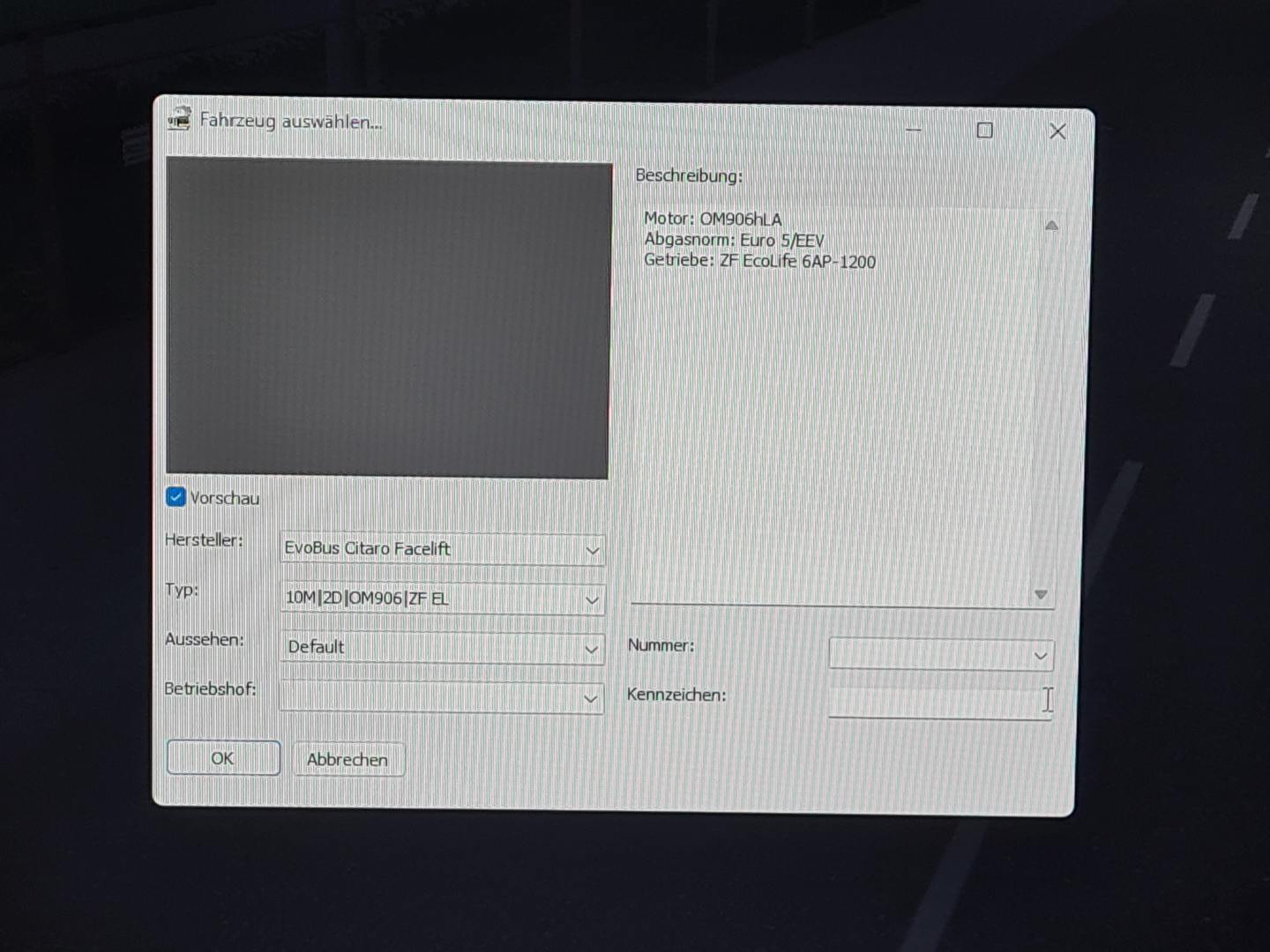
Task: Maximize the Fahrzeug auswählen window
Action: click(x=985, y=130)
